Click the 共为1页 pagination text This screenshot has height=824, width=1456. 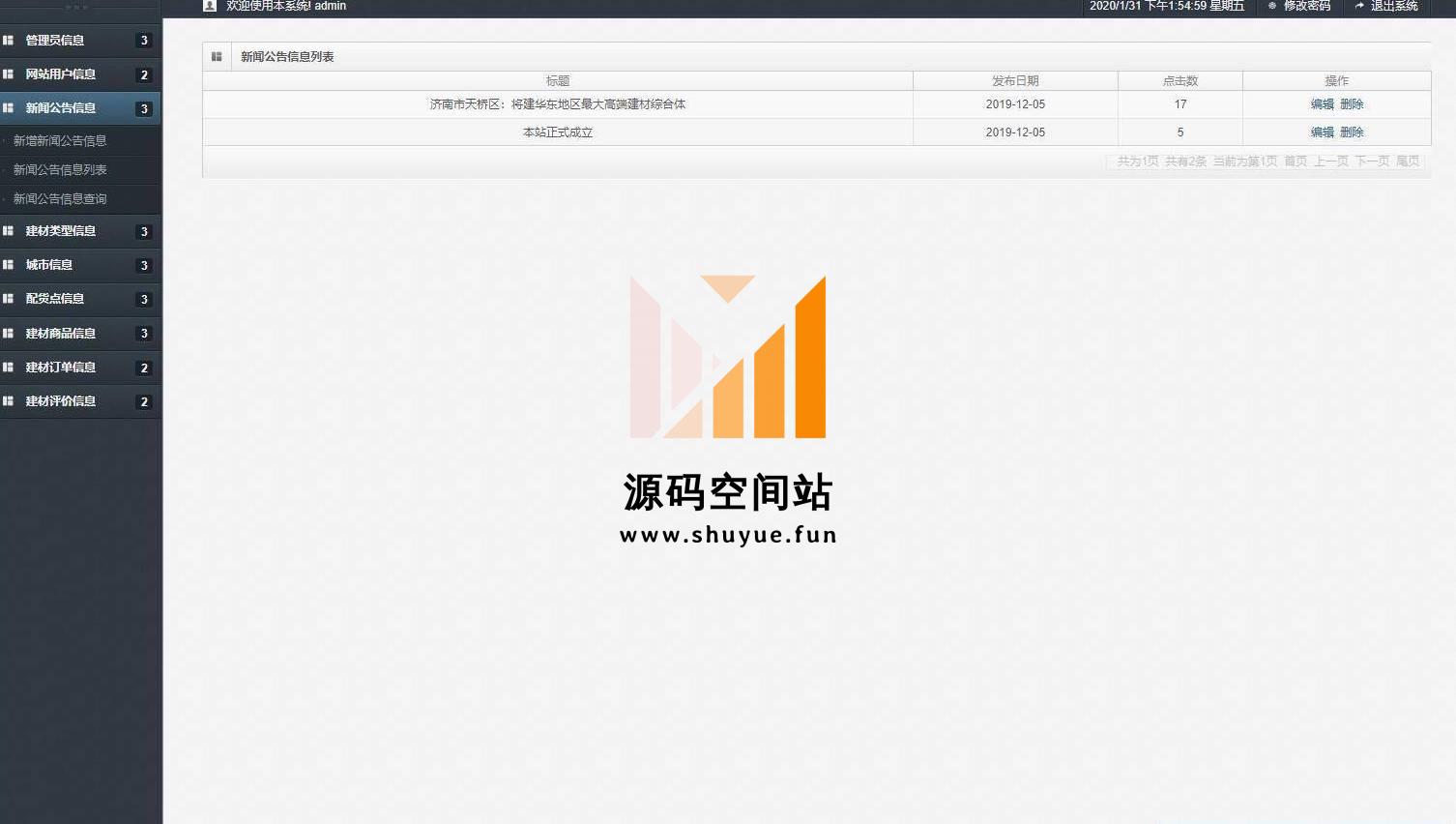tap(1138, 162)
